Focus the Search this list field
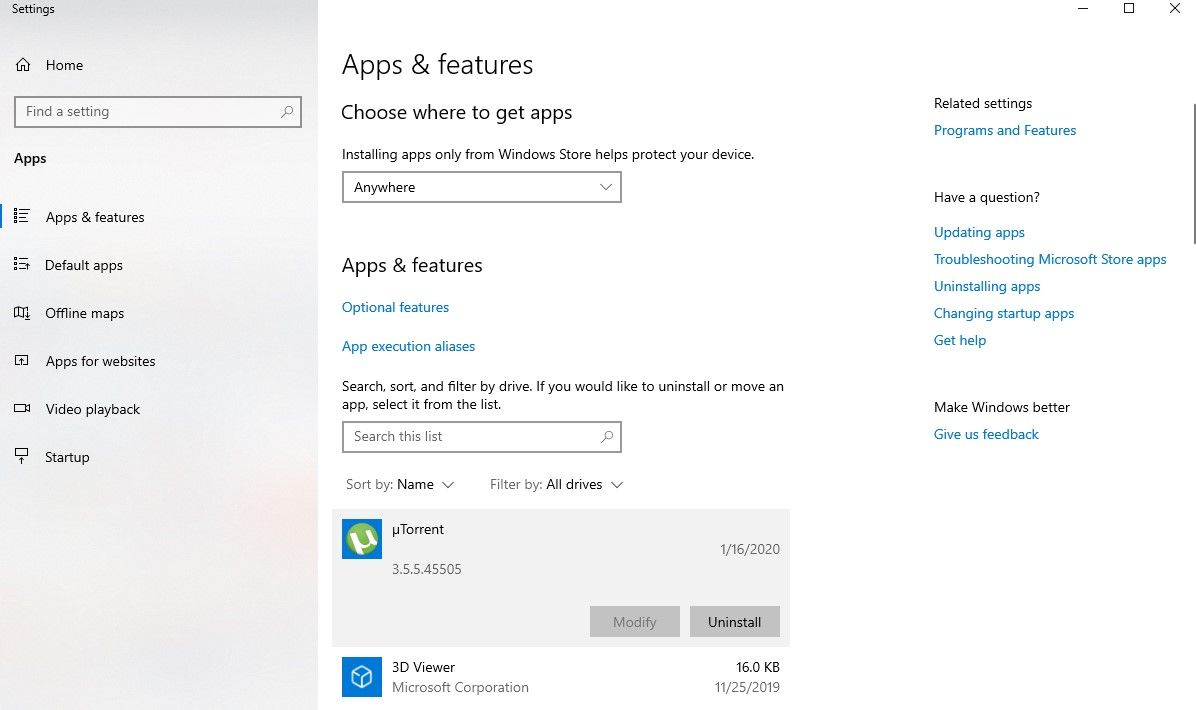 (x=481, y=437)
